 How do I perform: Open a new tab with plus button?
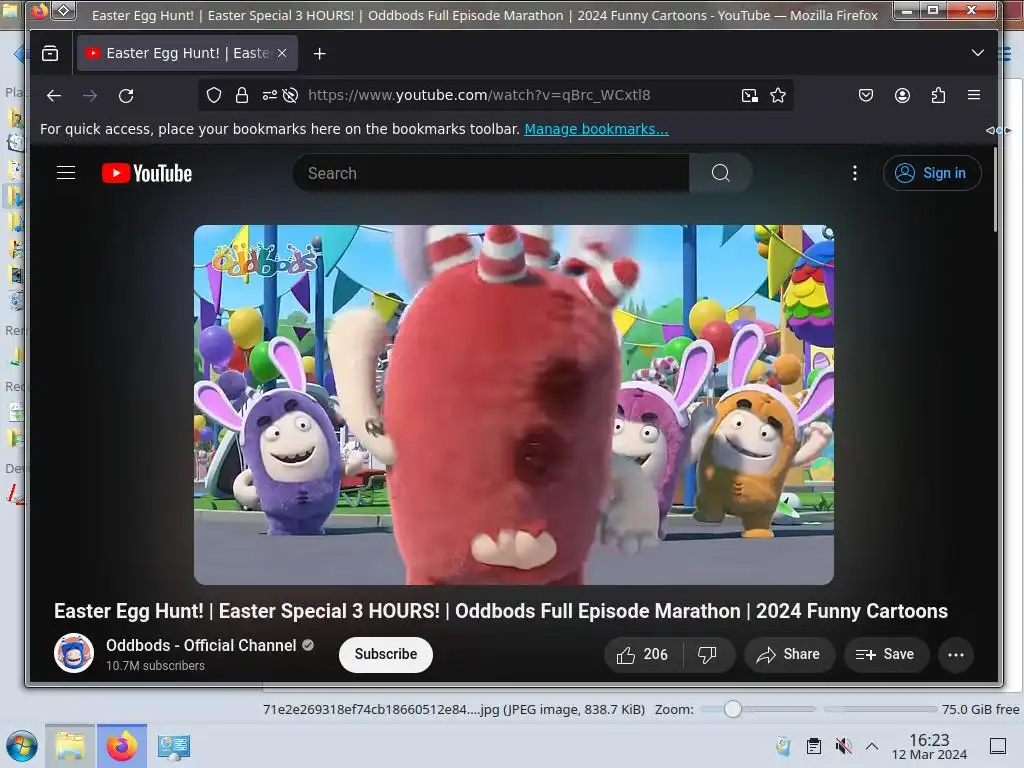pos(319,54)
